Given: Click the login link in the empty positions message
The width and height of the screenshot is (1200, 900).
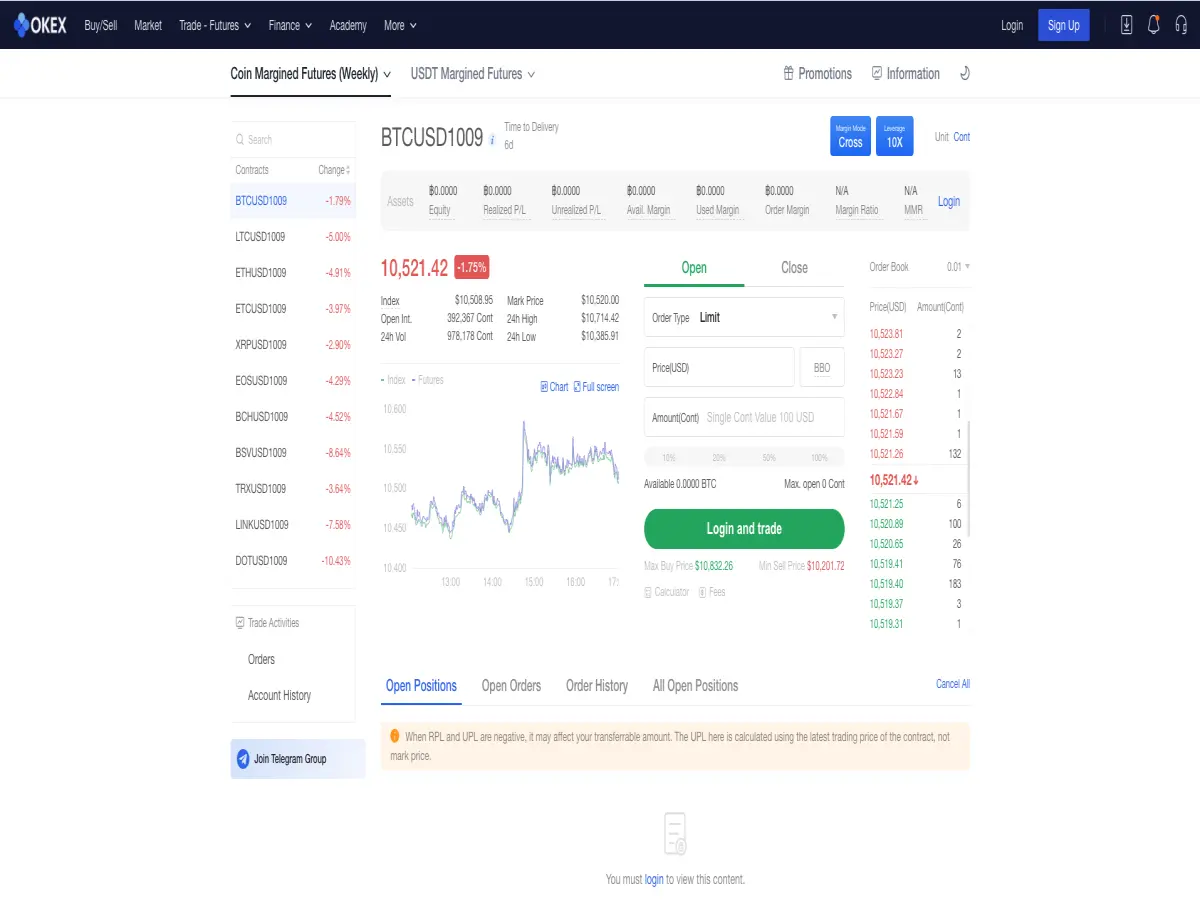Looking at the screenshot, I should coord(654,880).
